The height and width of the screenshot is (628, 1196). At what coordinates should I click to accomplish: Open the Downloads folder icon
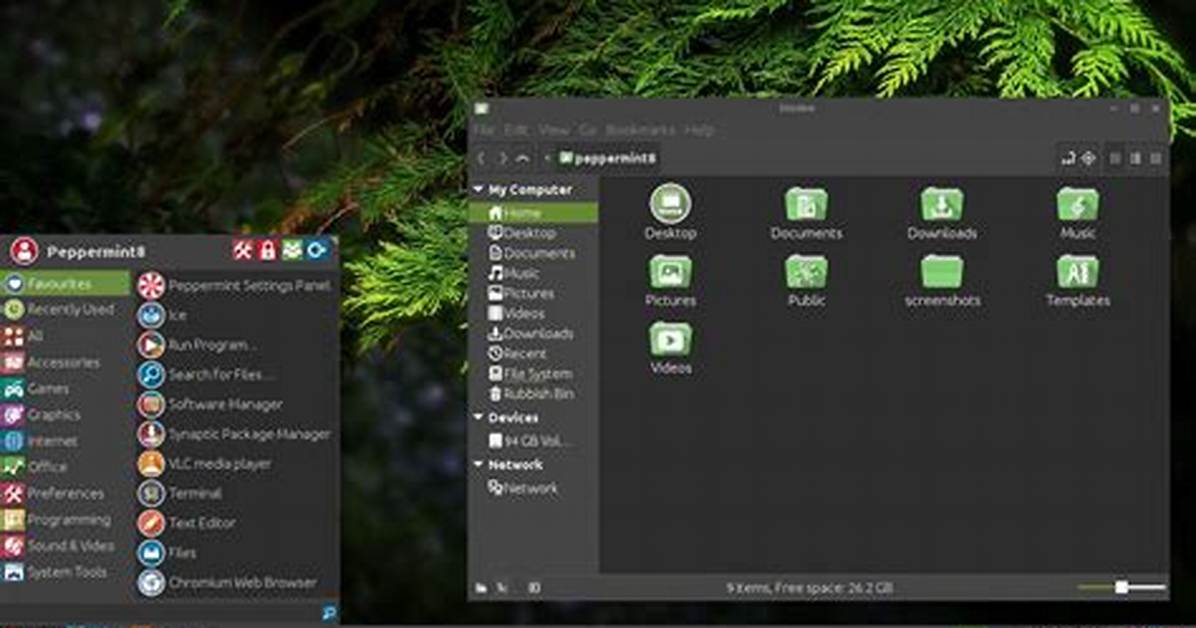942,214
